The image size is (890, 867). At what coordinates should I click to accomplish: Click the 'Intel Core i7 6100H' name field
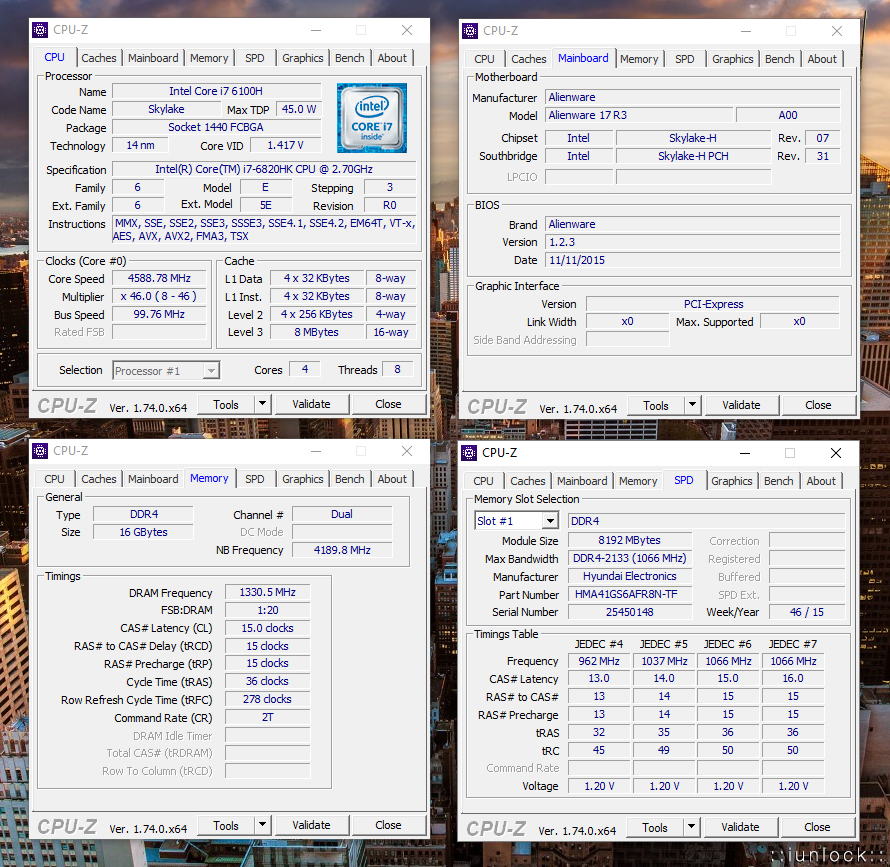click(x=216, y=91)
